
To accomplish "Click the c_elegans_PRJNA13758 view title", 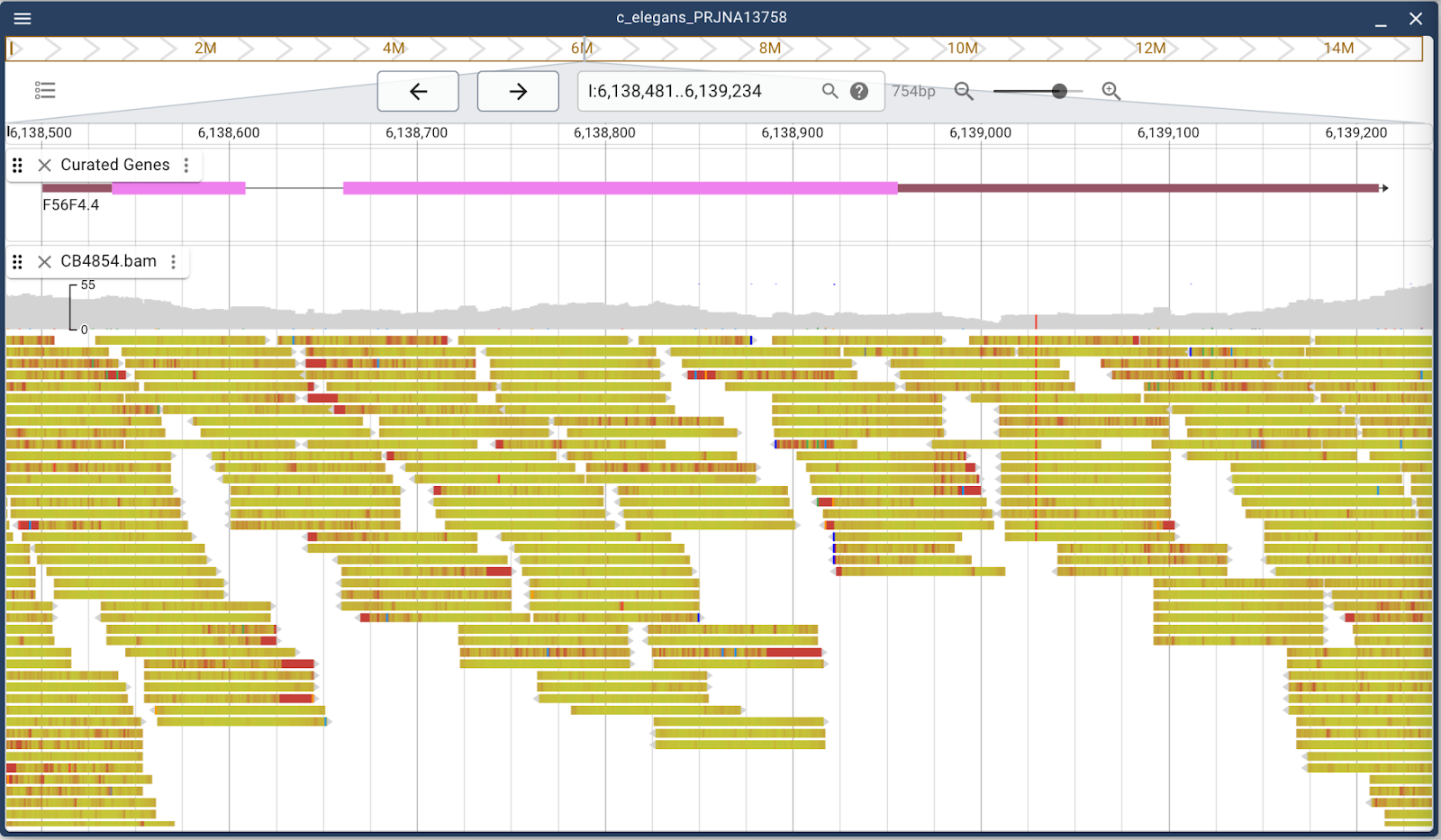I will point(702,17).
